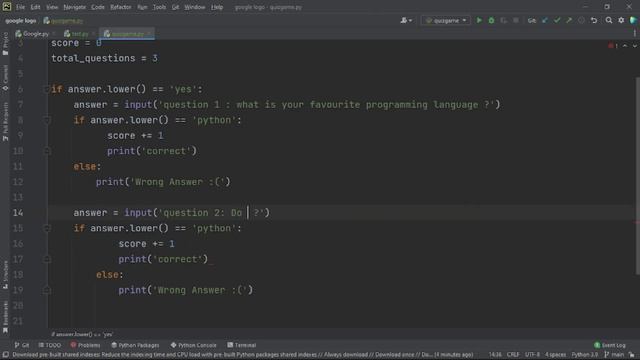
Task: Click the Git push arrow icon
Action: pyautogui.click(x=569, y=20)
